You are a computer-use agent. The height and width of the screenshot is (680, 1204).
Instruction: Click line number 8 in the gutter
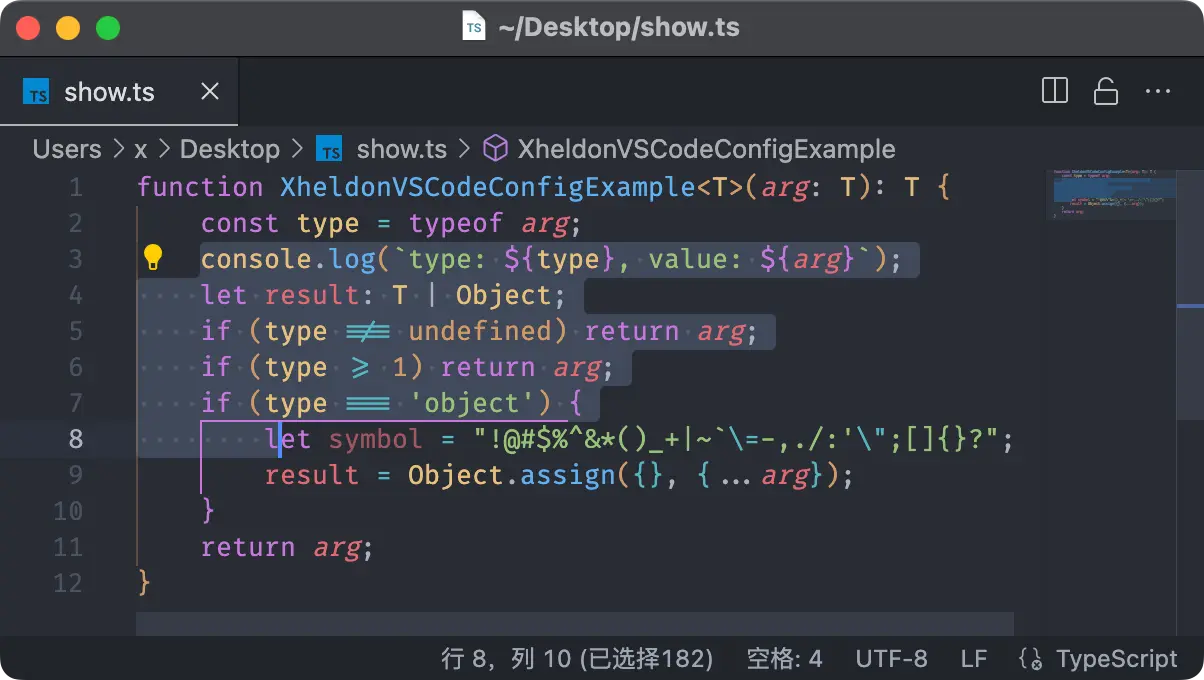[76, 439]
